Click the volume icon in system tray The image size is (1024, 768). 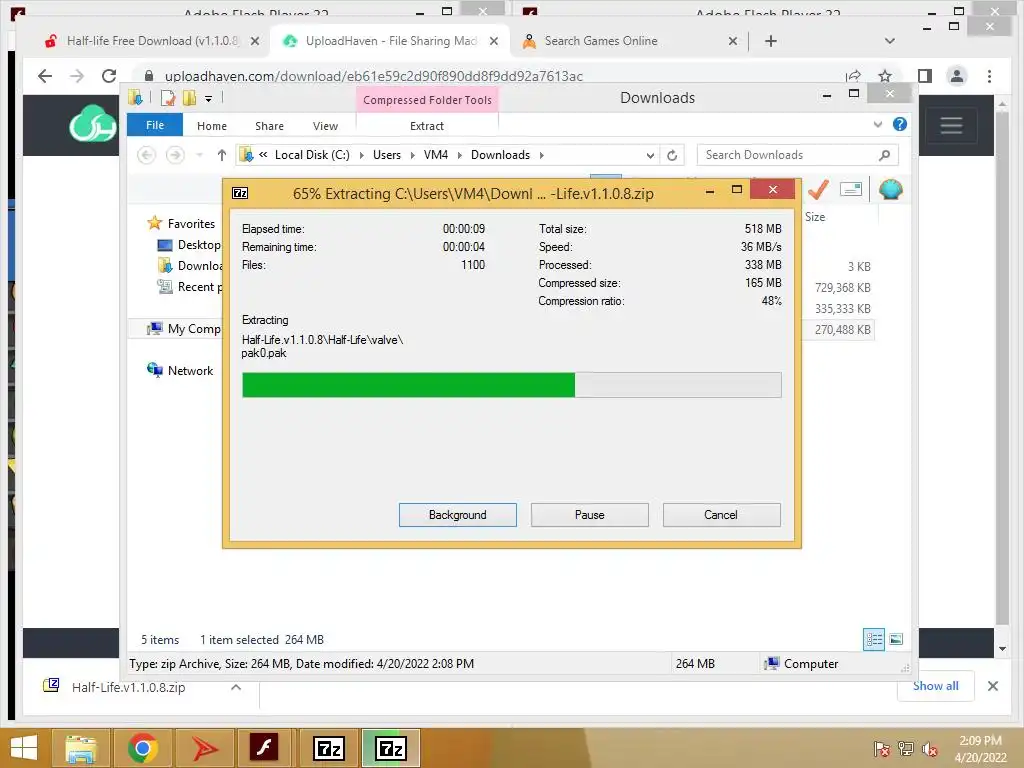(x=929, y=748)
